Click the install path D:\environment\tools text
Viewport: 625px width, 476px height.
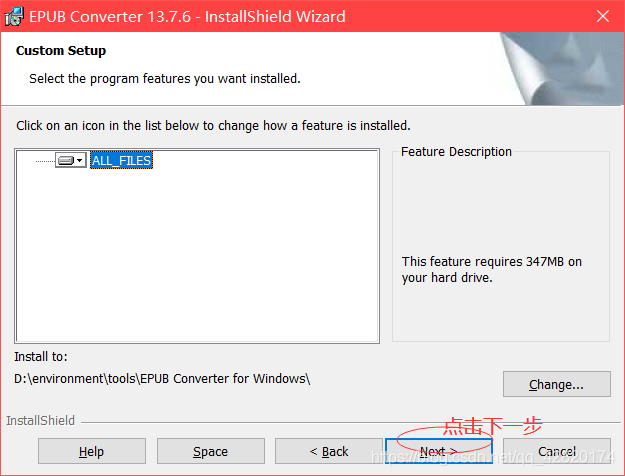162,378
